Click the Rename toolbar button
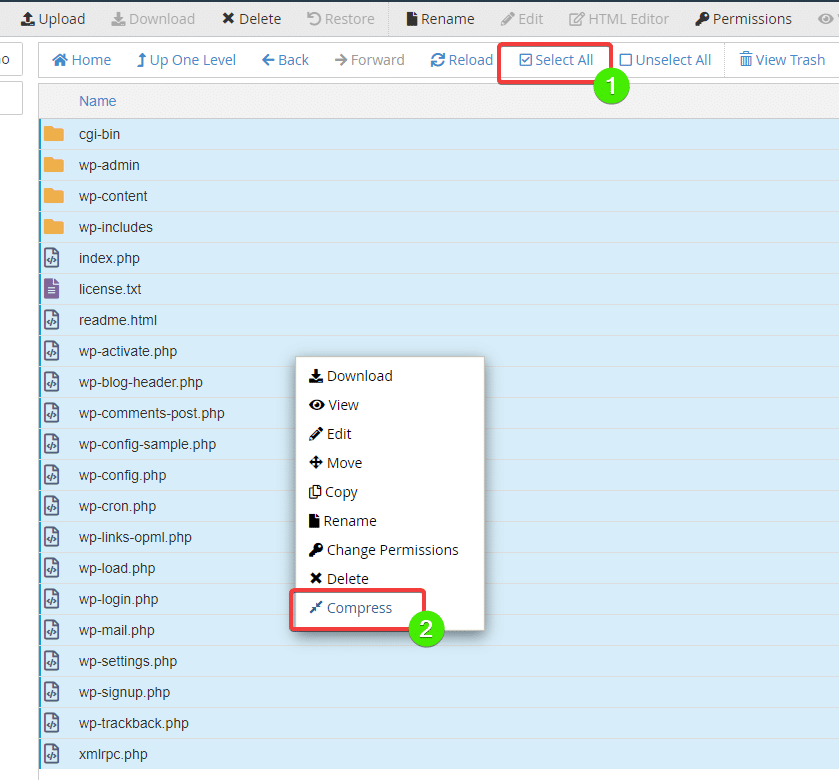Screen dimensions: 839x780 pos(440,19)
